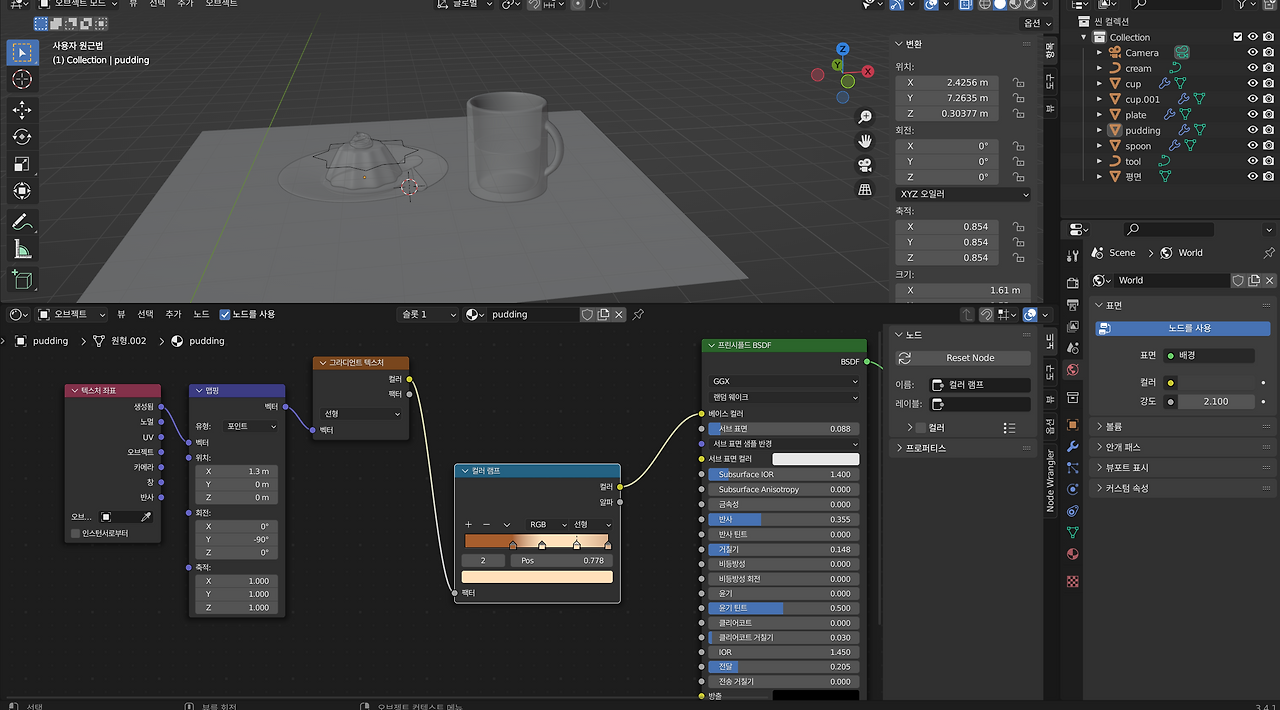
Task: Switch orthographic/perspective with grid icon
Action: (x=865, y=189)
